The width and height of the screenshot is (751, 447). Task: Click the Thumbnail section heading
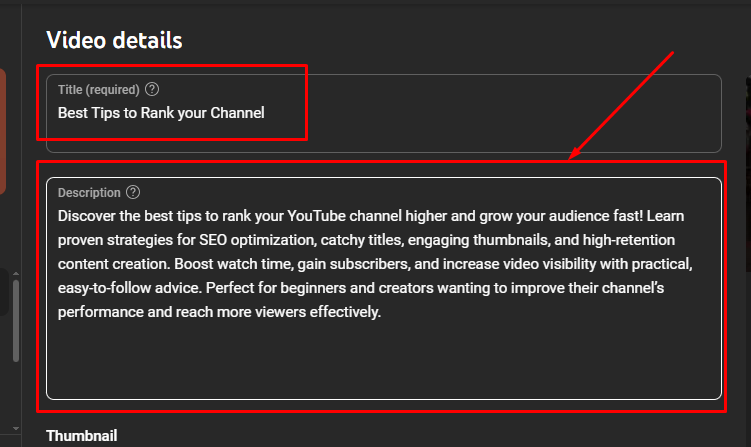pyautogui.click(x=81, y=436)
